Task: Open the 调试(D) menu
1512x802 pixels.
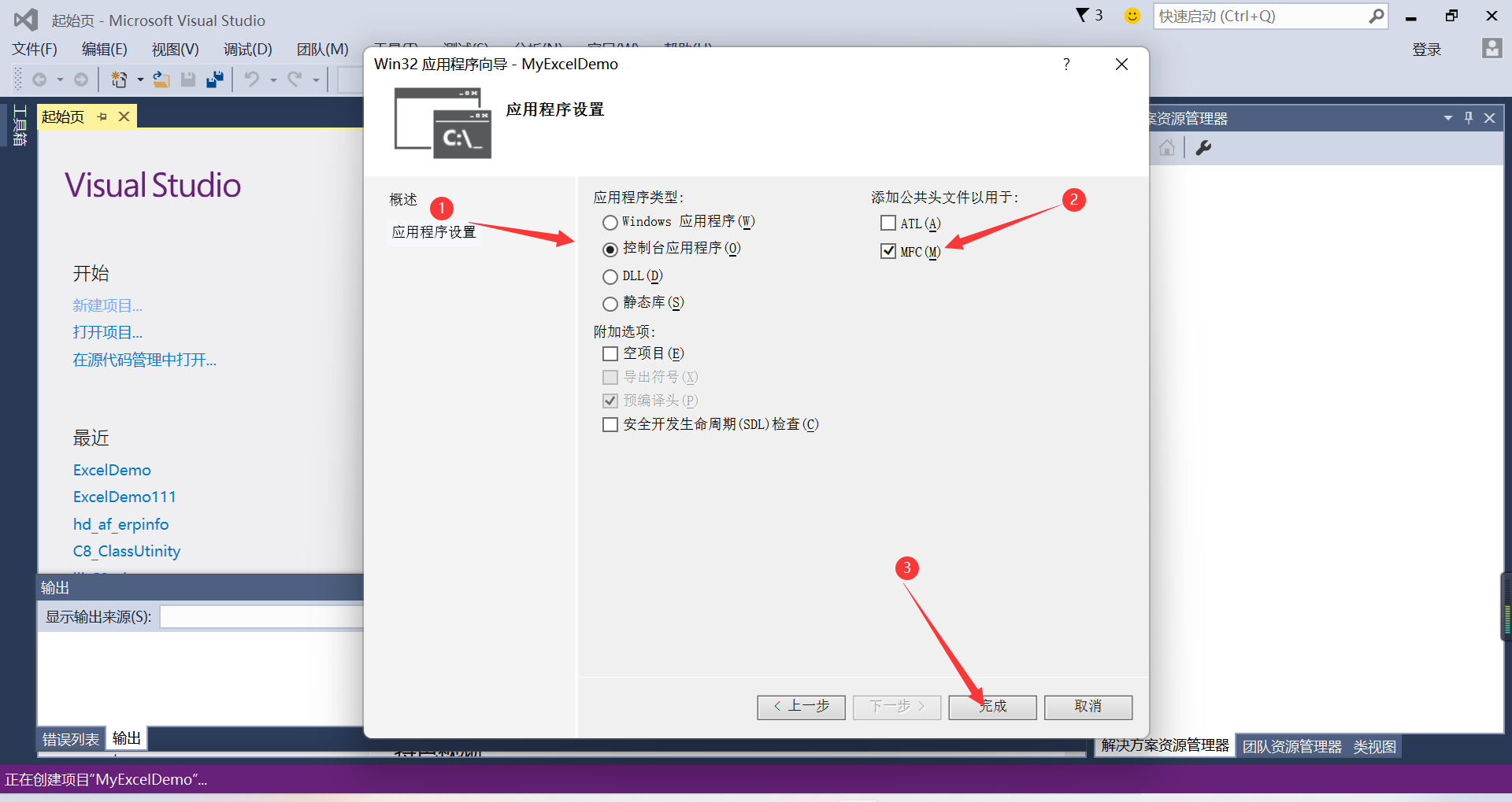Action: tap(248, 50)
